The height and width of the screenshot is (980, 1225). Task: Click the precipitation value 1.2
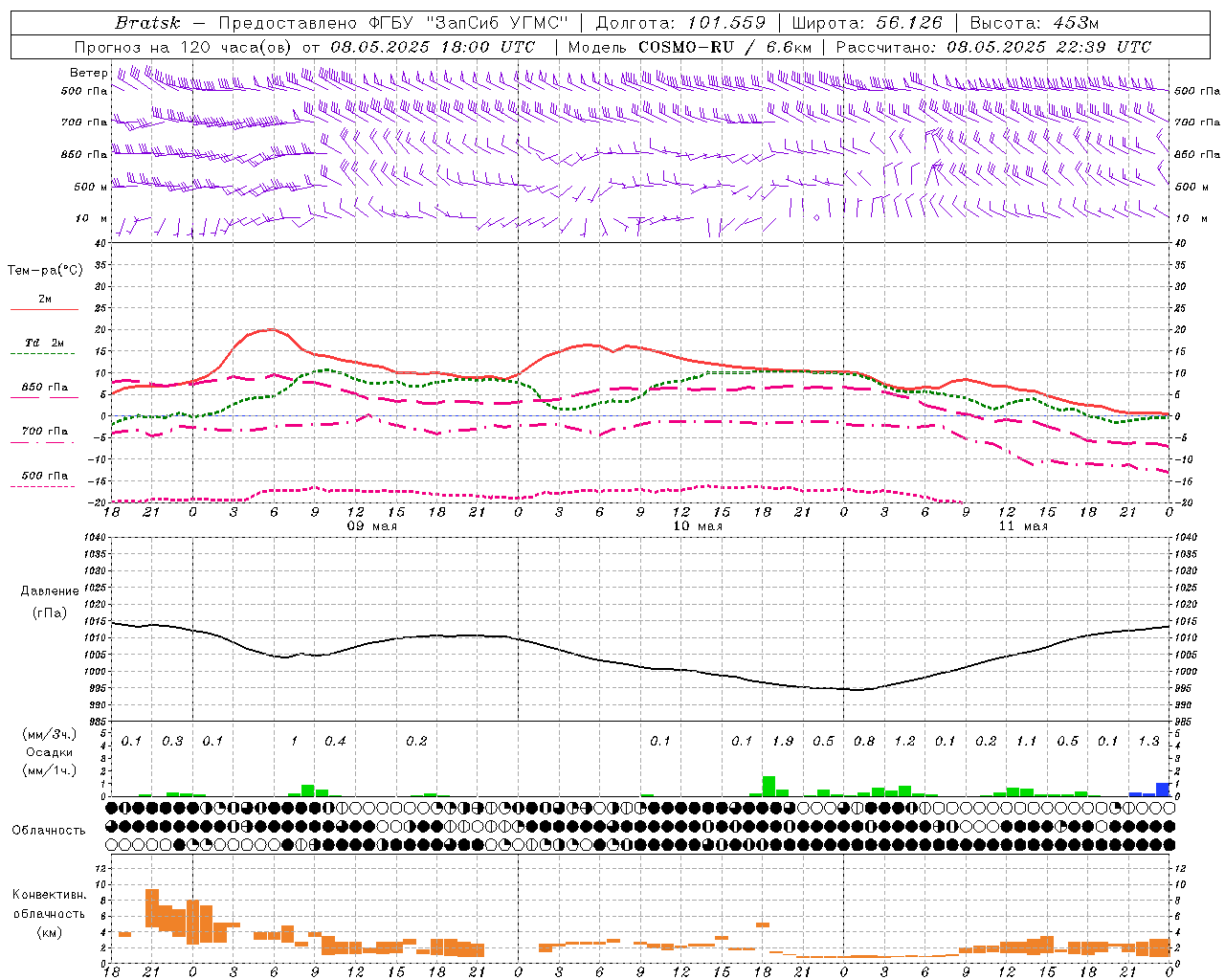point(905,742)
